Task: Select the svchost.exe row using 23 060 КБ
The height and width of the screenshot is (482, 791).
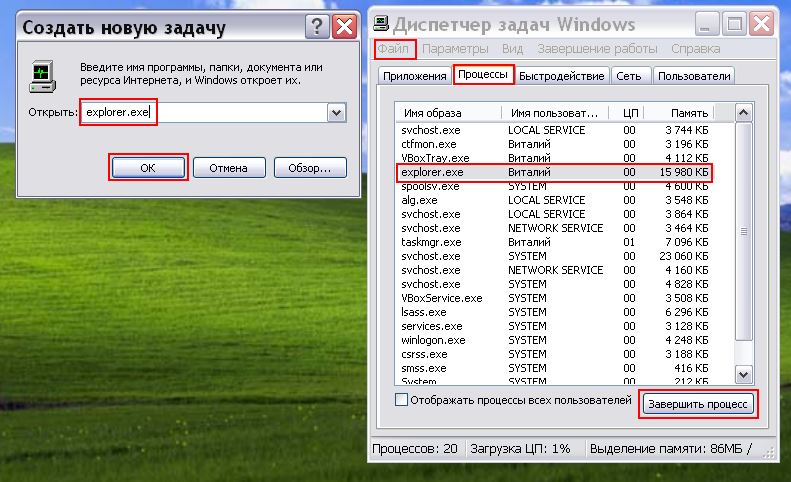Action: pyautogui.click(x=554, y=256)
